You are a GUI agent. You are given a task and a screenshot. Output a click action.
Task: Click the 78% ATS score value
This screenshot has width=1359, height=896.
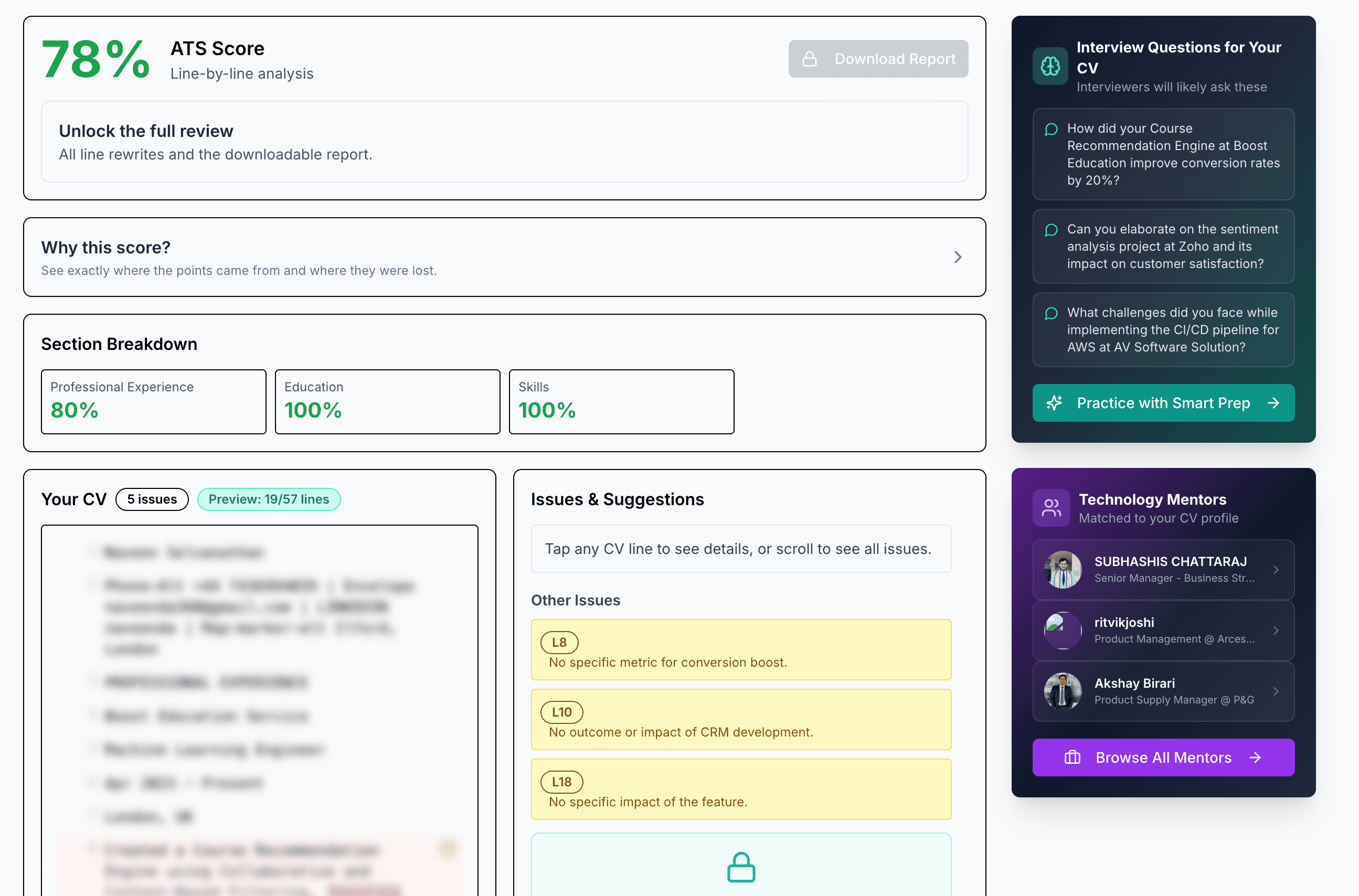(95, 59)
